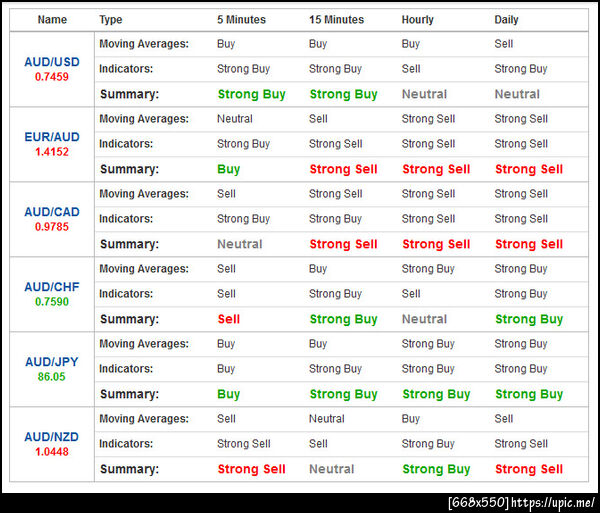Click the 15 Minutes column header

click(336, 20)
